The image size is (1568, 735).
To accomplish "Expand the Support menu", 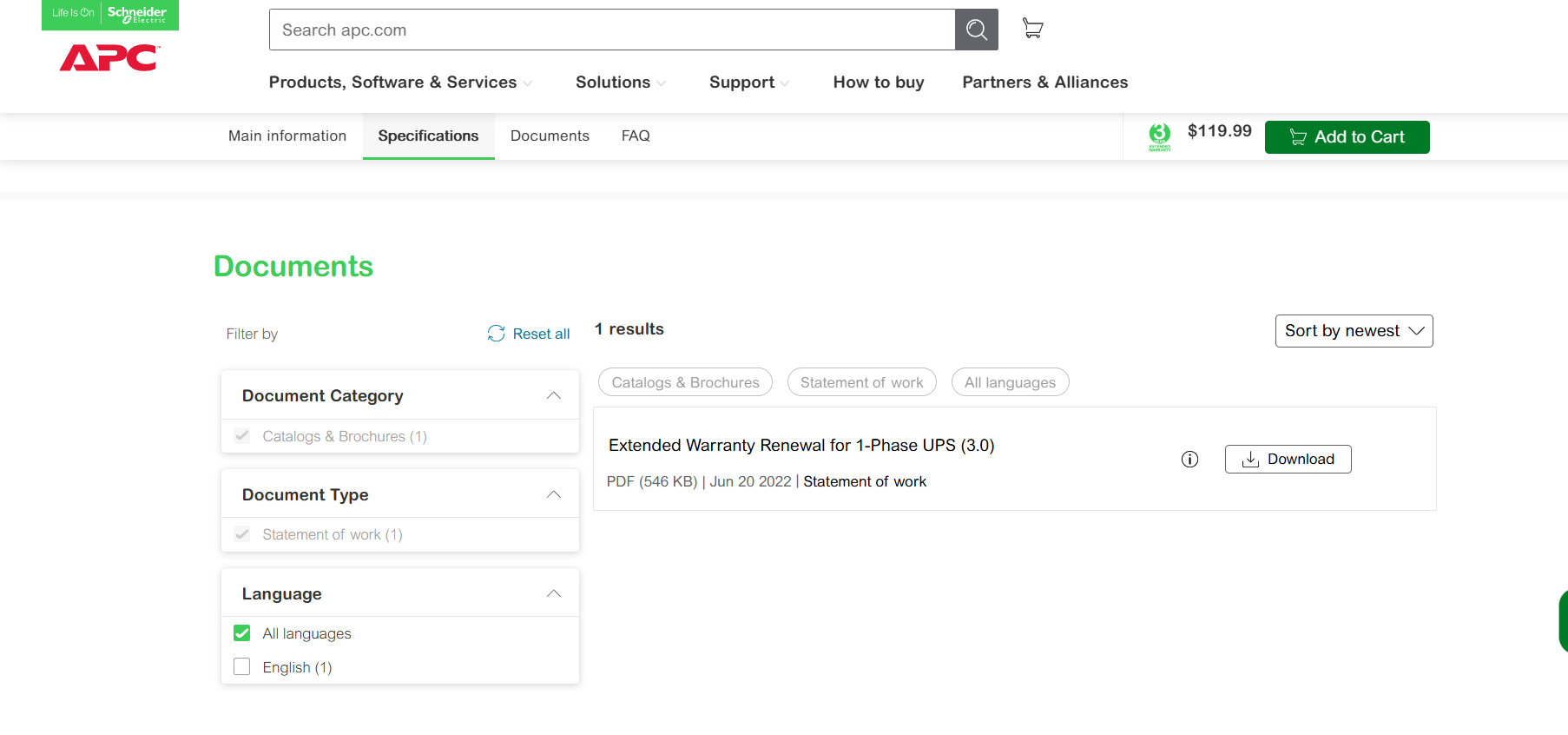I will pos(749,83).
